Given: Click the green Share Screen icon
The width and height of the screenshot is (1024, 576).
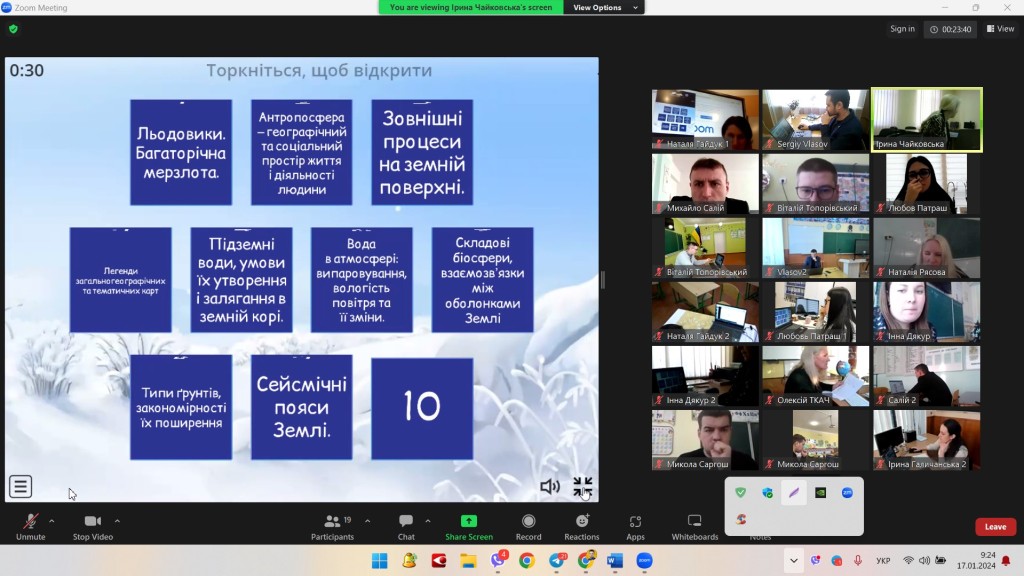Looking at the screenshot, I should click(468, 522).
